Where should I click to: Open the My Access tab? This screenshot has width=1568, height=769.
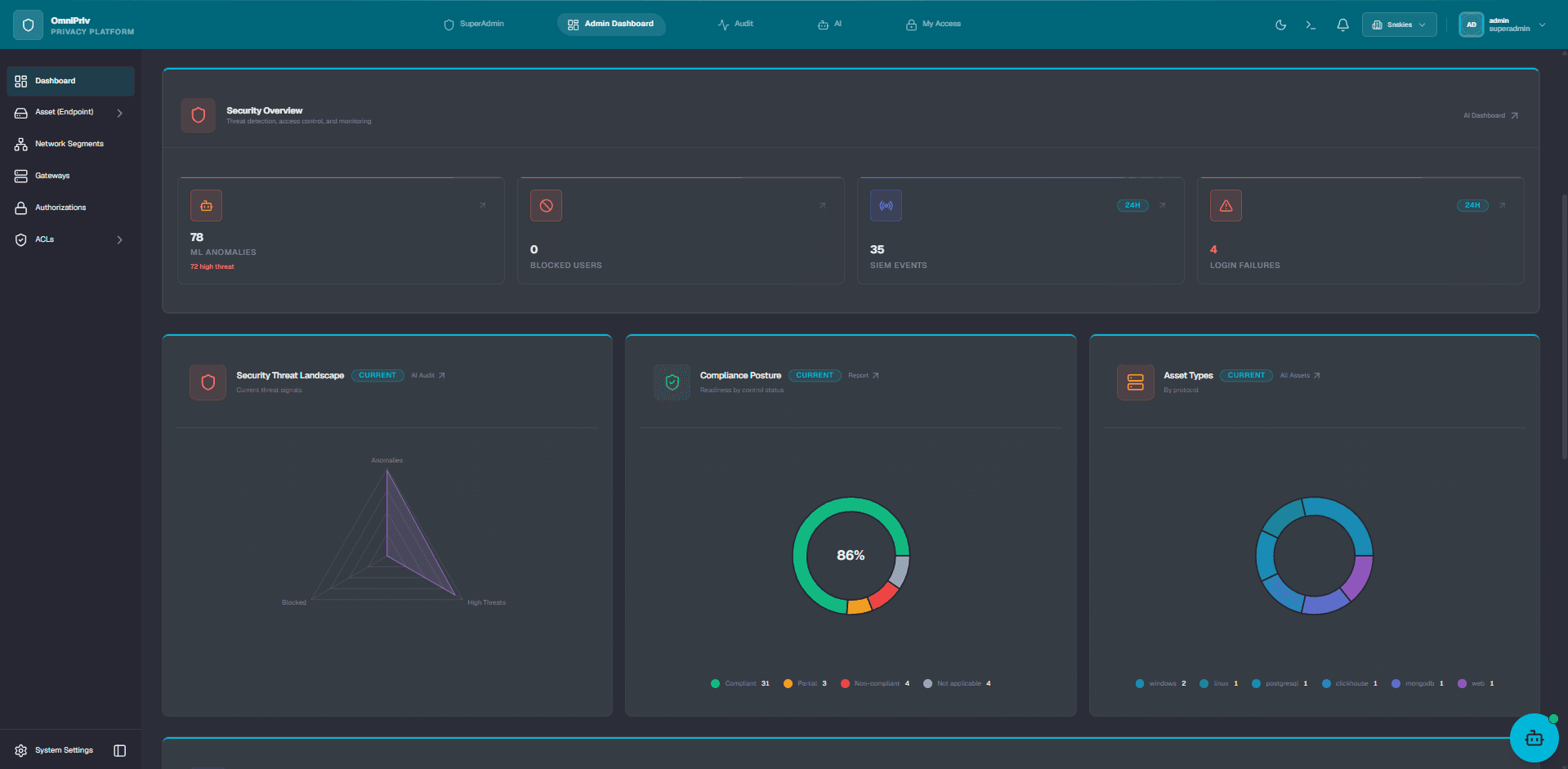933,25
